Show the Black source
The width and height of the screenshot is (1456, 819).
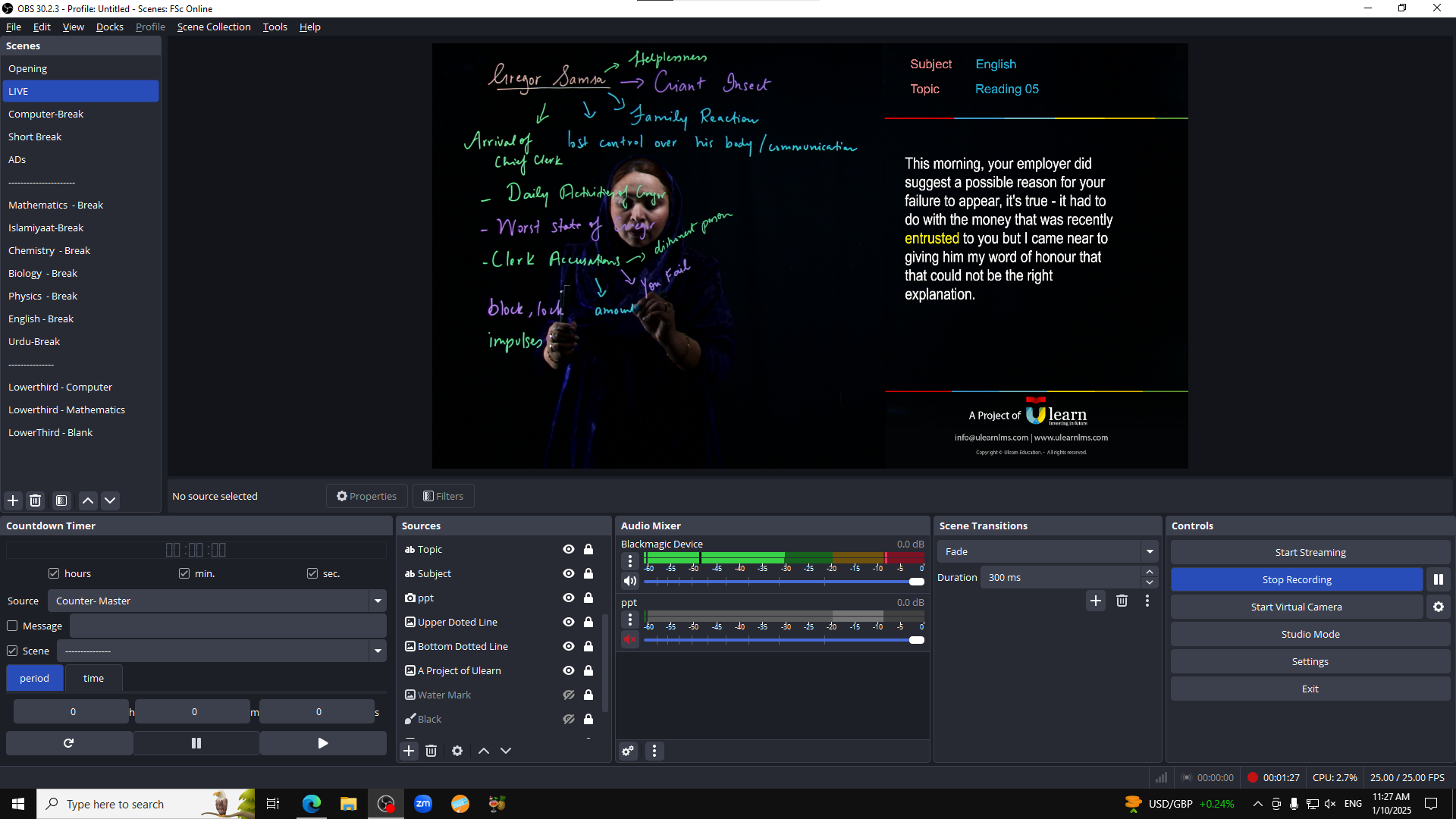point(569,719)
